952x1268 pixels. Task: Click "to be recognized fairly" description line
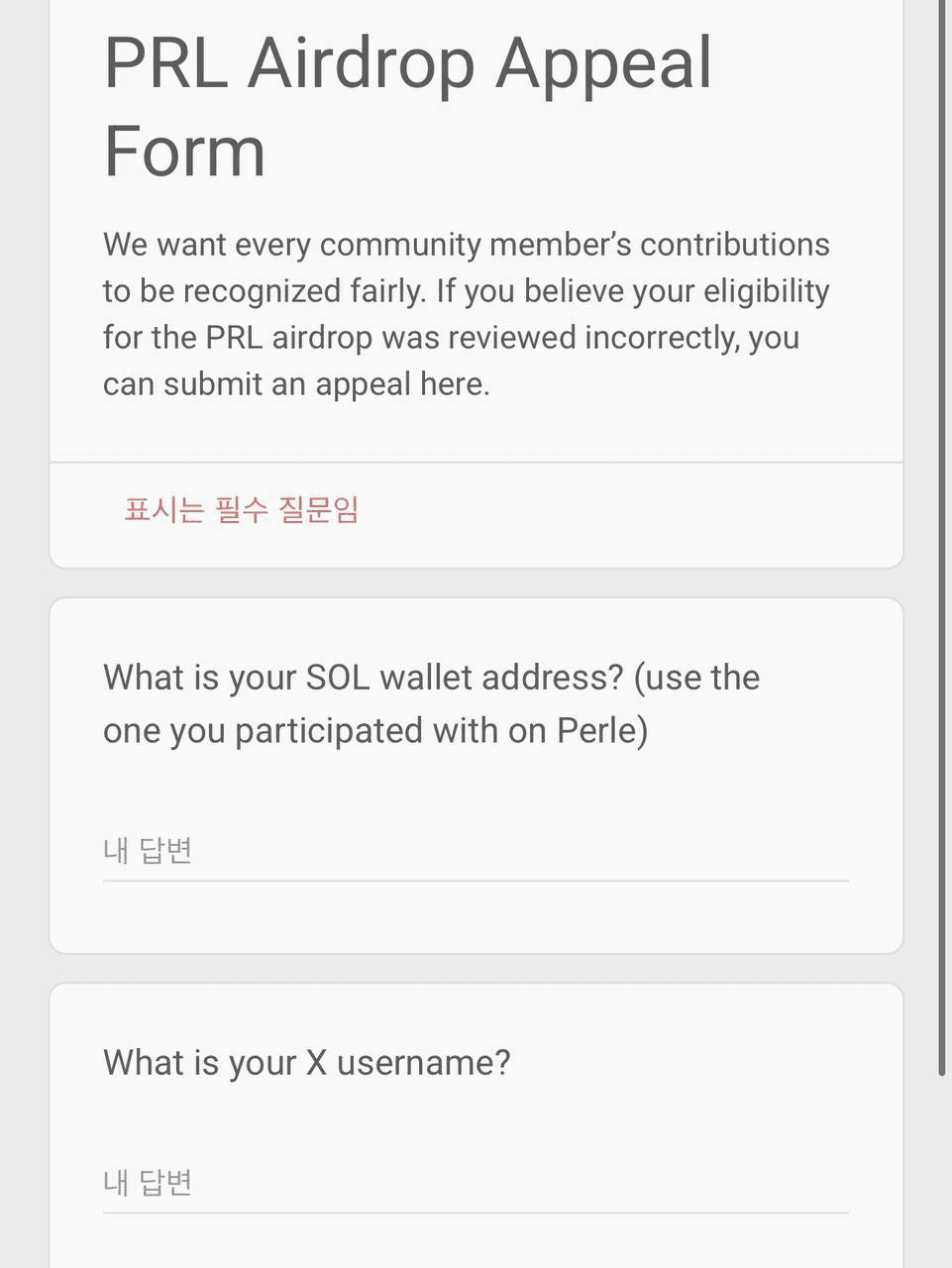pos(466,291)
